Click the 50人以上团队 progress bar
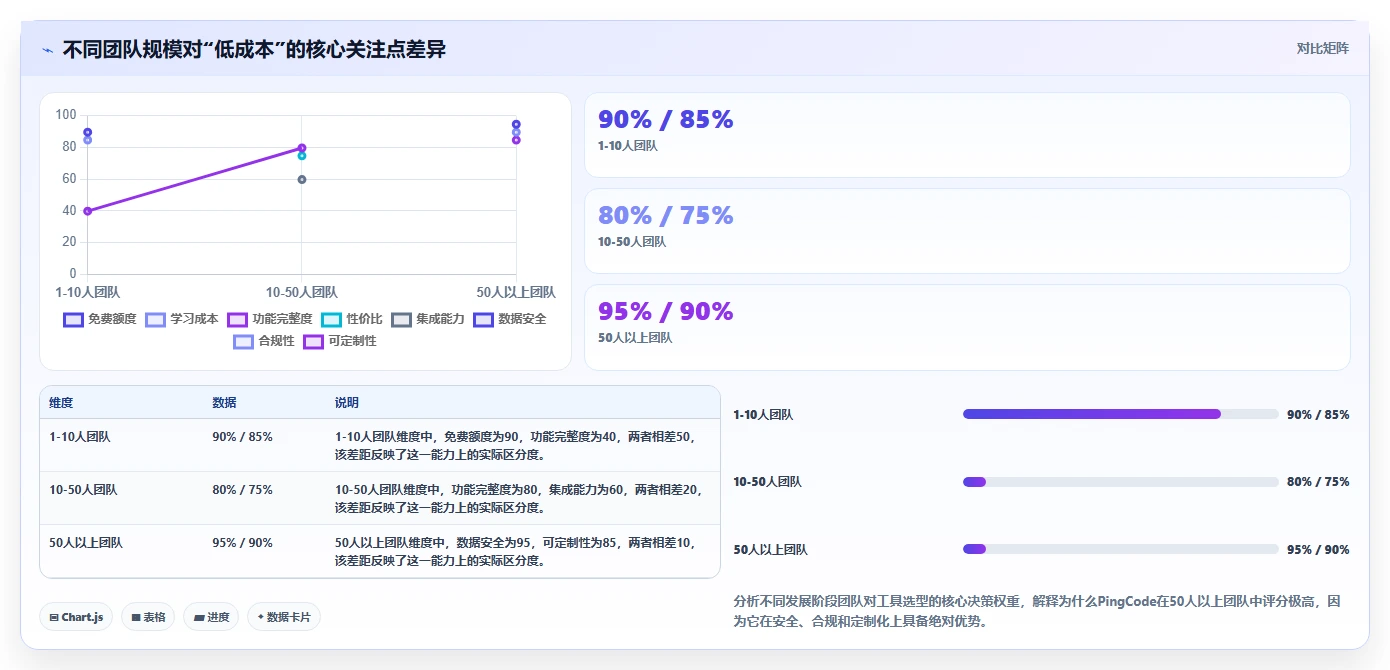 (1121, 549)
